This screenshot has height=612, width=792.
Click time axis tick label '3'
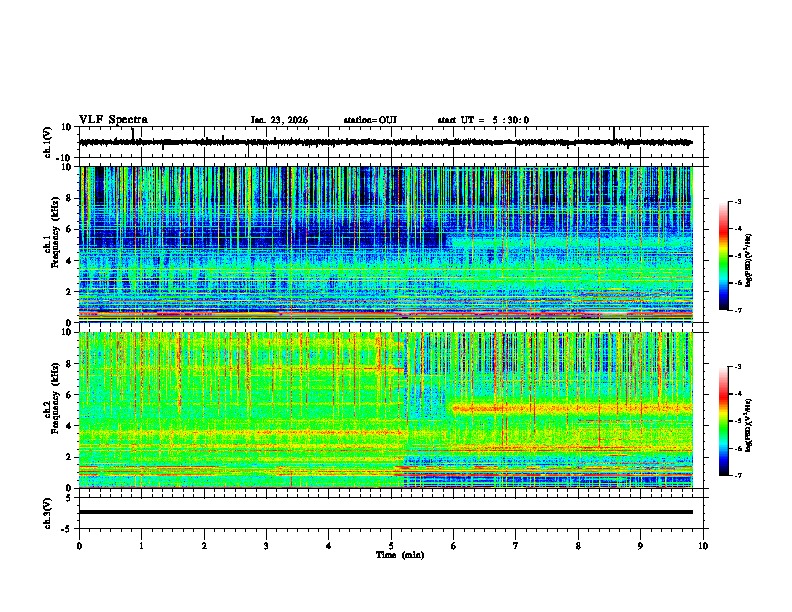pos(266,546)
